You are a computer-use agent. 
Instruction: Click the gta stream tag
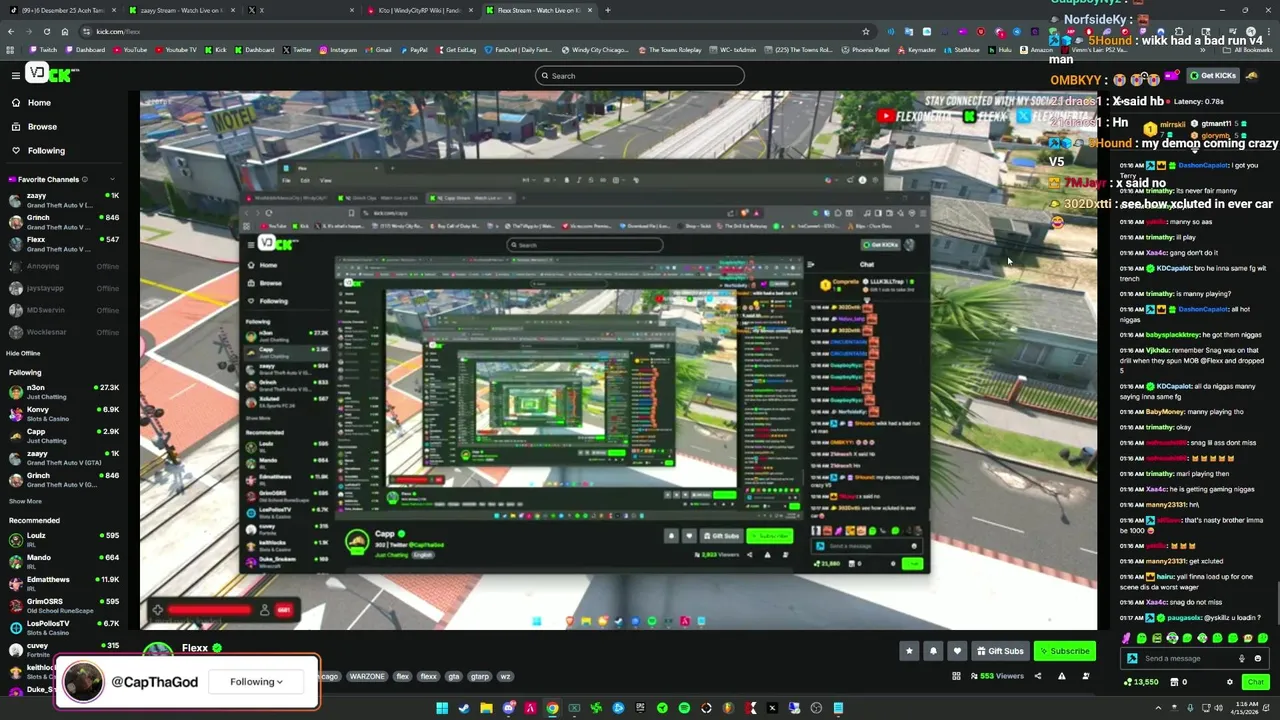point(454,677)
